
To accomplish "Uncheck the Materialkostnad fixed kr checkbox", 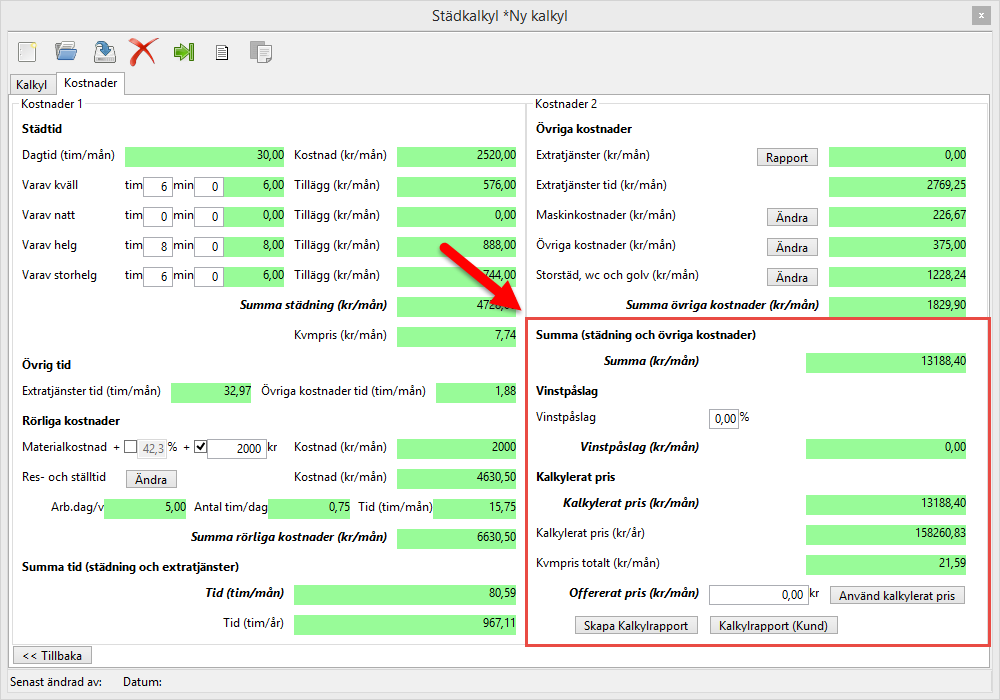I will point(199,448).
